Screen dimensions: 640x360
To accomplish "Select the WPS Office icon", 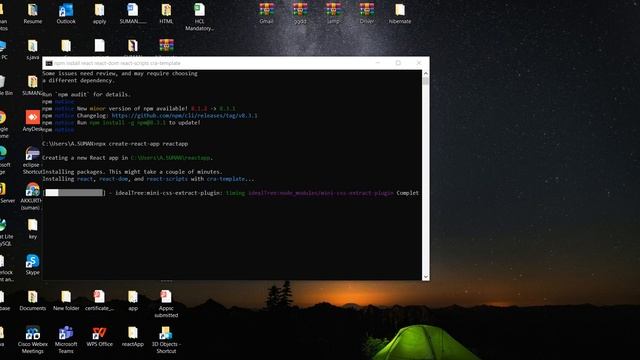I will (x=99, y=337).
